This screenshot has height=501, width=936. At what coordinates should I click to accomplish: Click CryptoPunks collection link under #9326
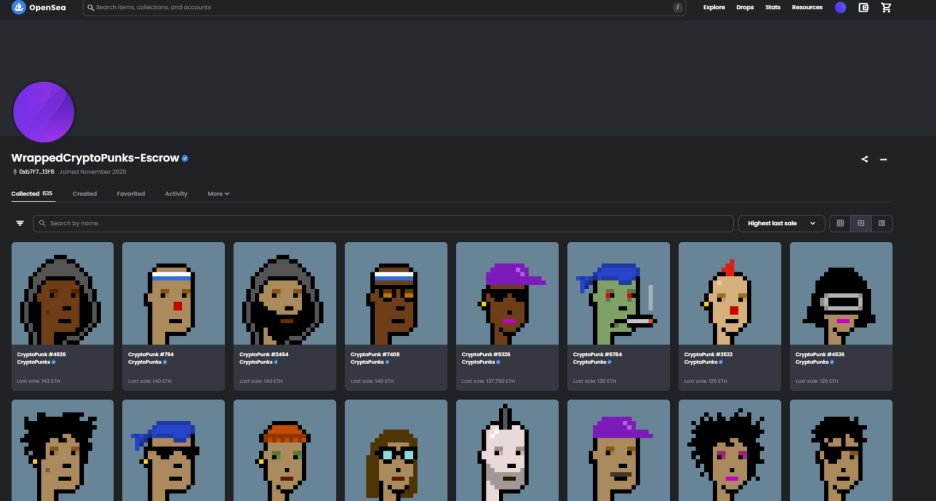coord(478,362)
